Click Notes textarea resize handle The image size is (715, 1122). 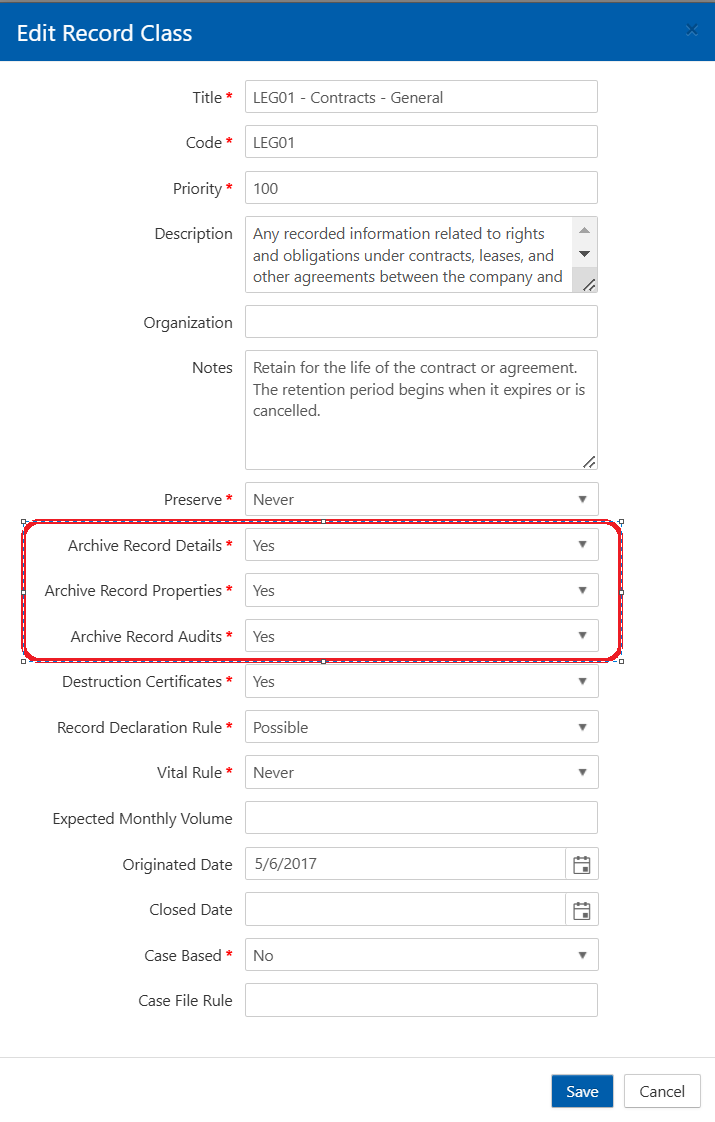coord(589,461)
